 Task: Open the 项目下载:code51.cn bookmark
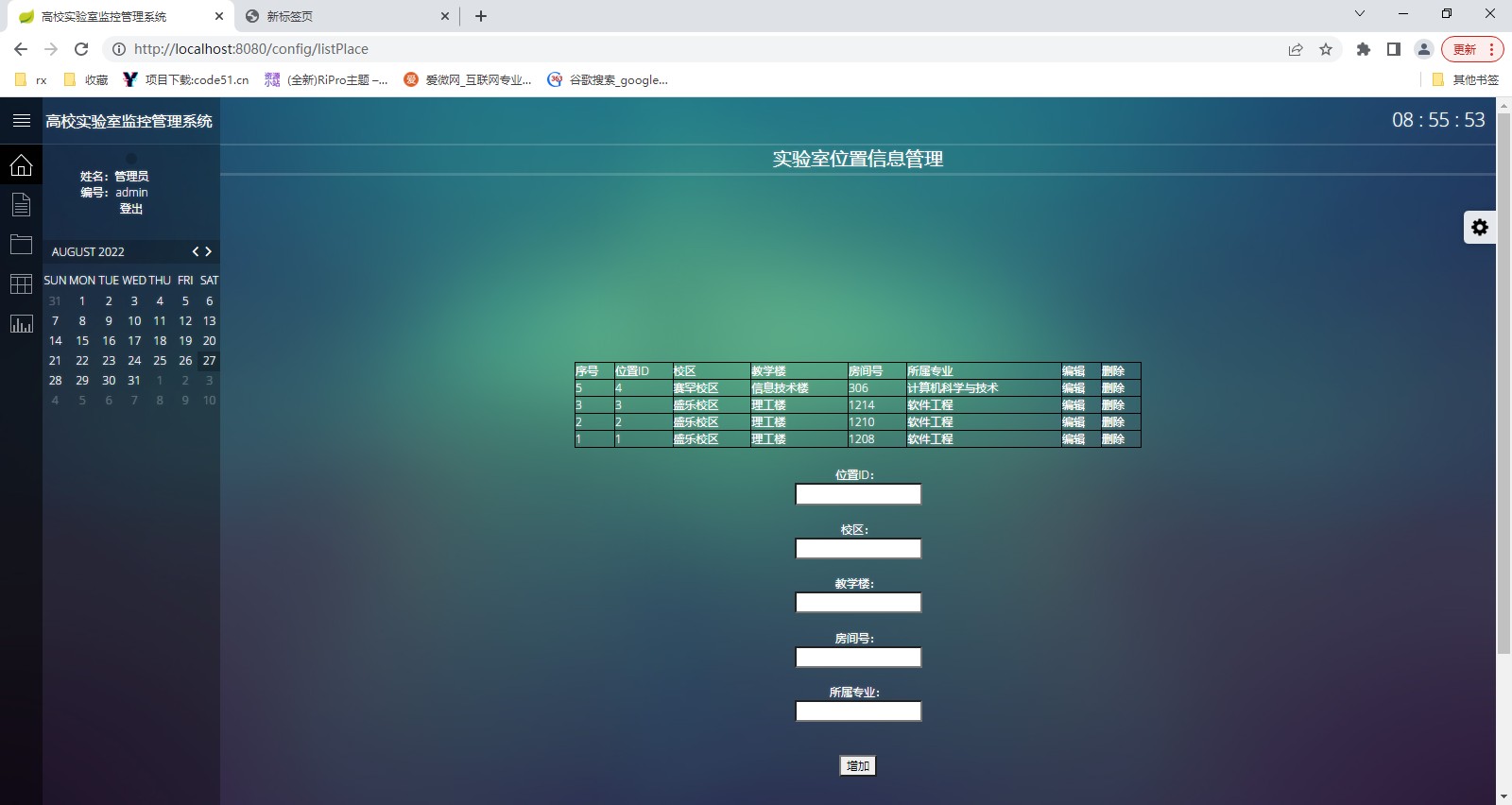(186, 79)
